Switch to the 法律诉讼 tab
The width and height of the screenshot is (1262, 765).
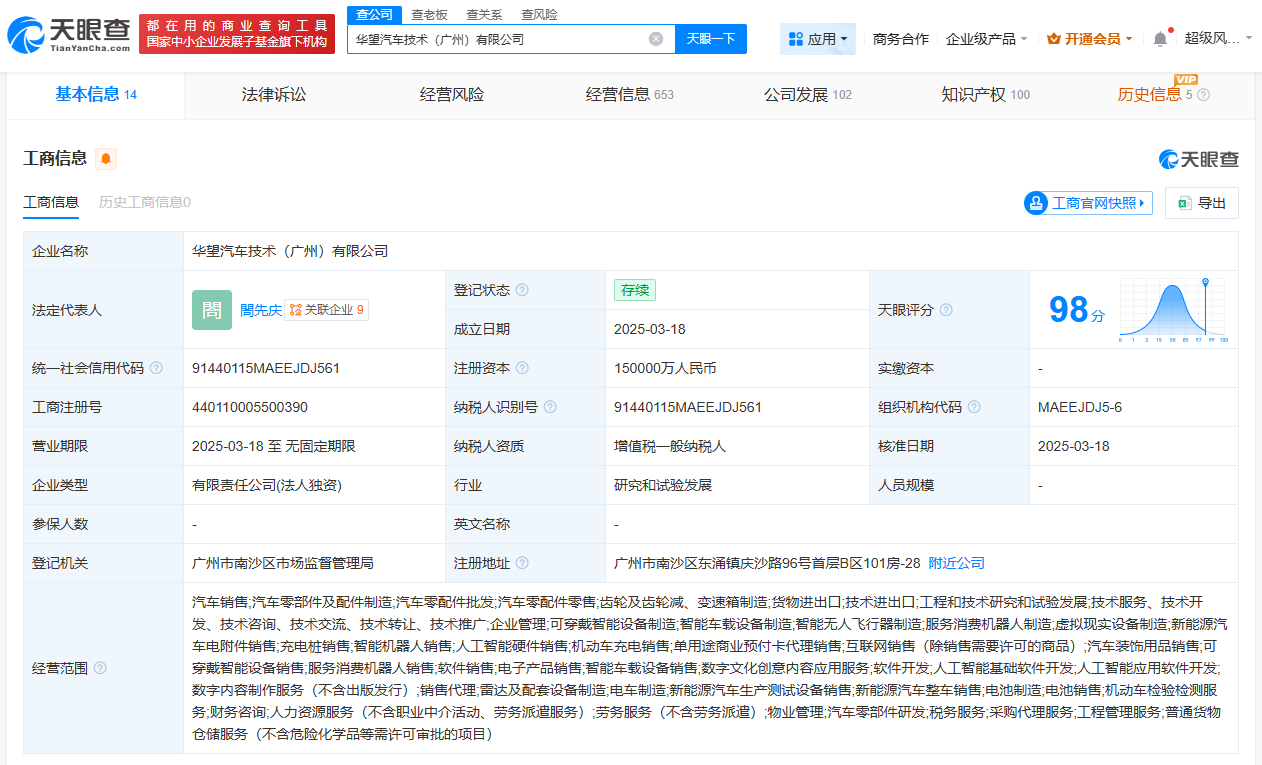273,94
